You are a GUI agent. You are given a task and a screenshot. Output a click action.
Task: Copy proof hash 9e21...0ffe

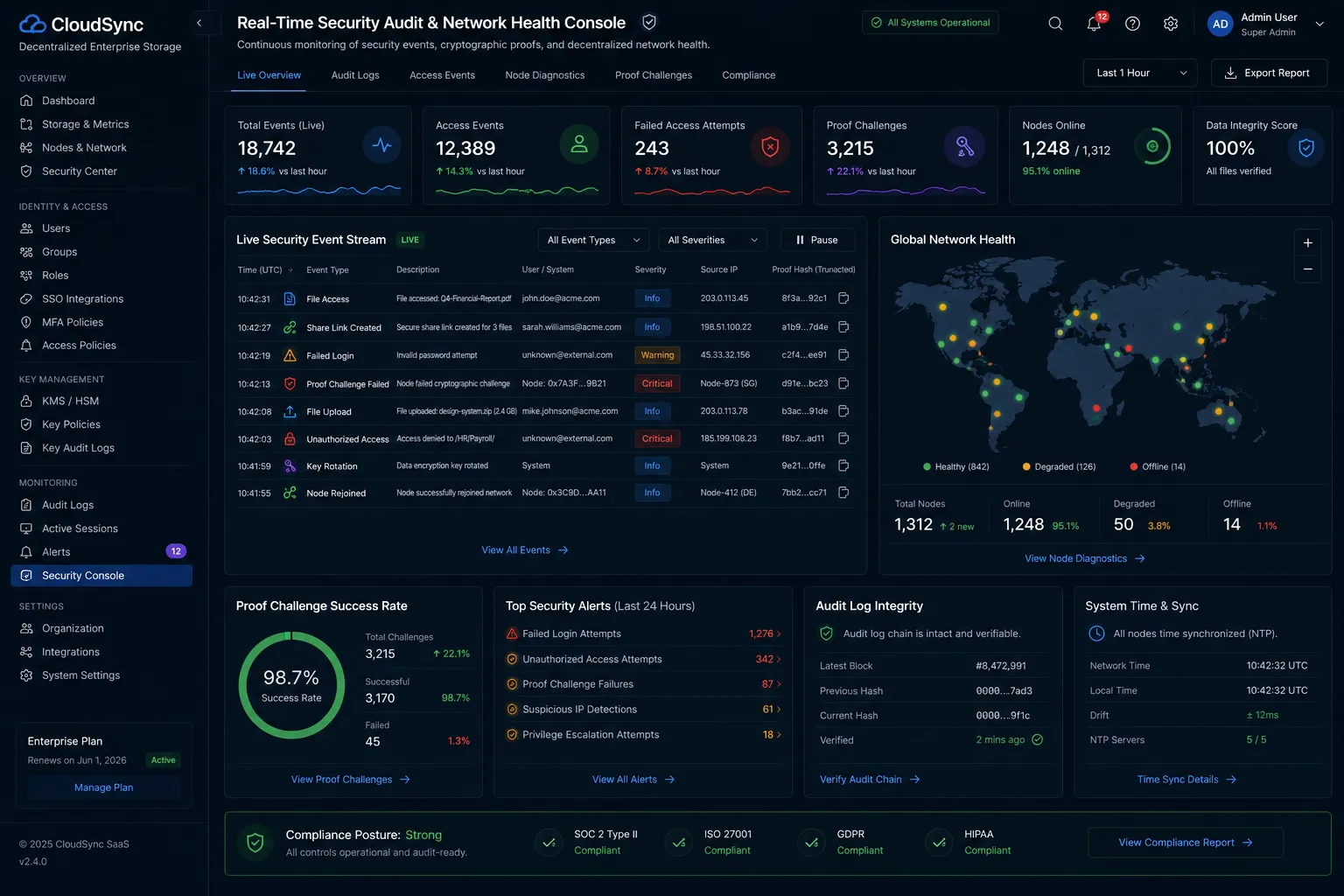843,465
